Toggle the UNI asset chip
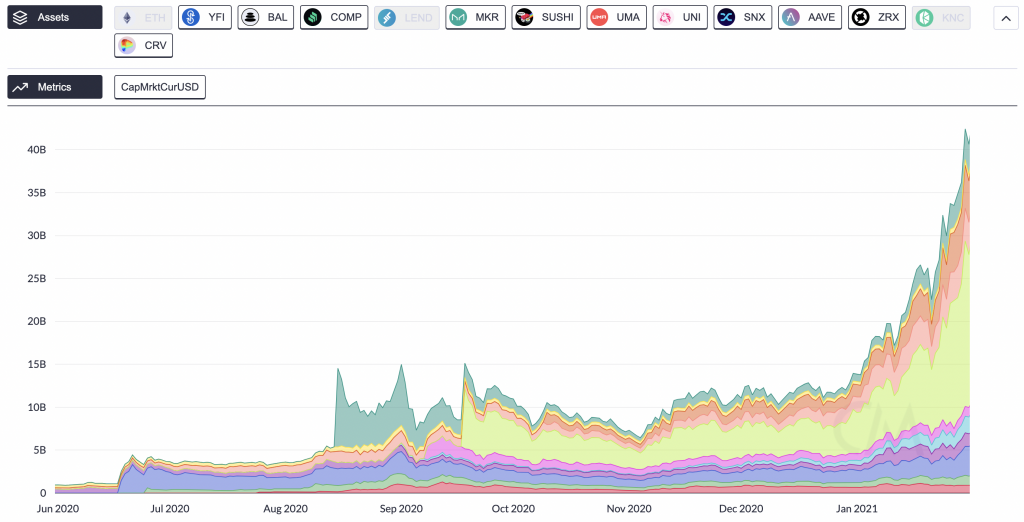 click(680, 18)
